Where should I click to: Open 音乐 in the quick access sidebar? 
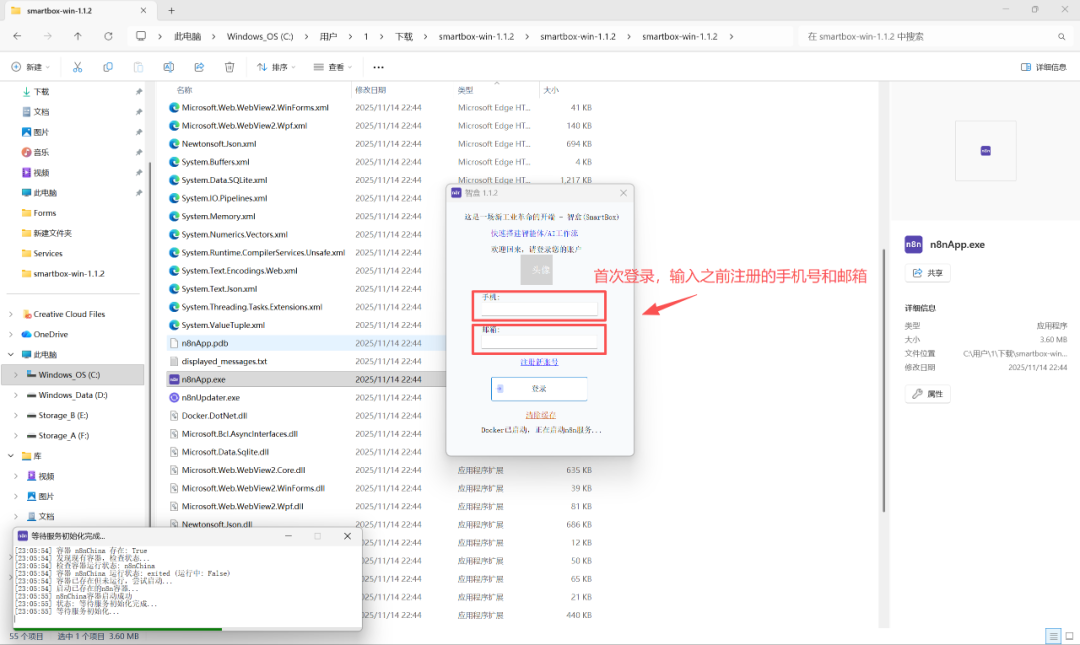click(41, 152)
